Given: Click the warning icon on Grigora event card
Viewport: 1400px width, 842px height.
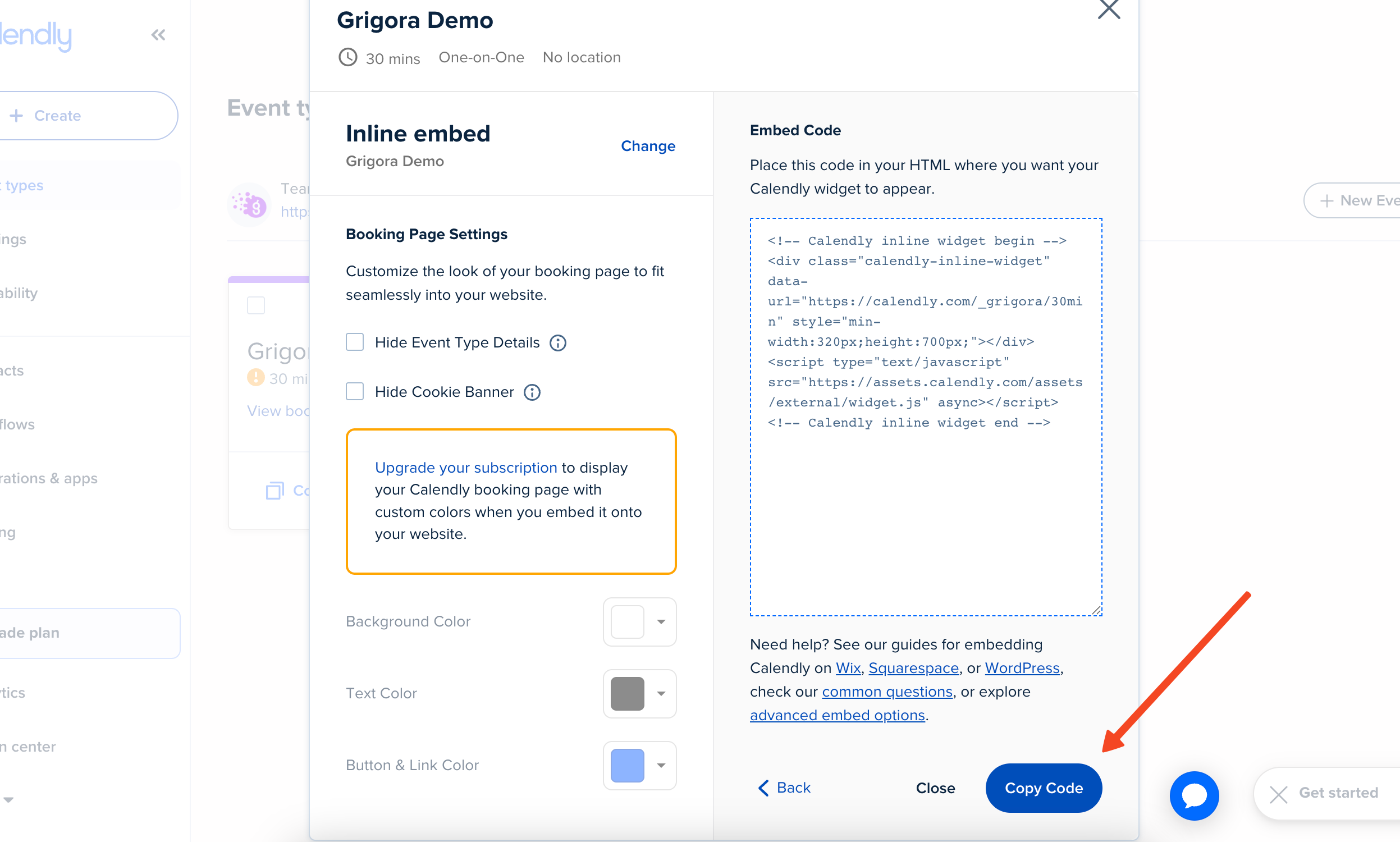Looking at the screenshot, I should coord(256,377).
